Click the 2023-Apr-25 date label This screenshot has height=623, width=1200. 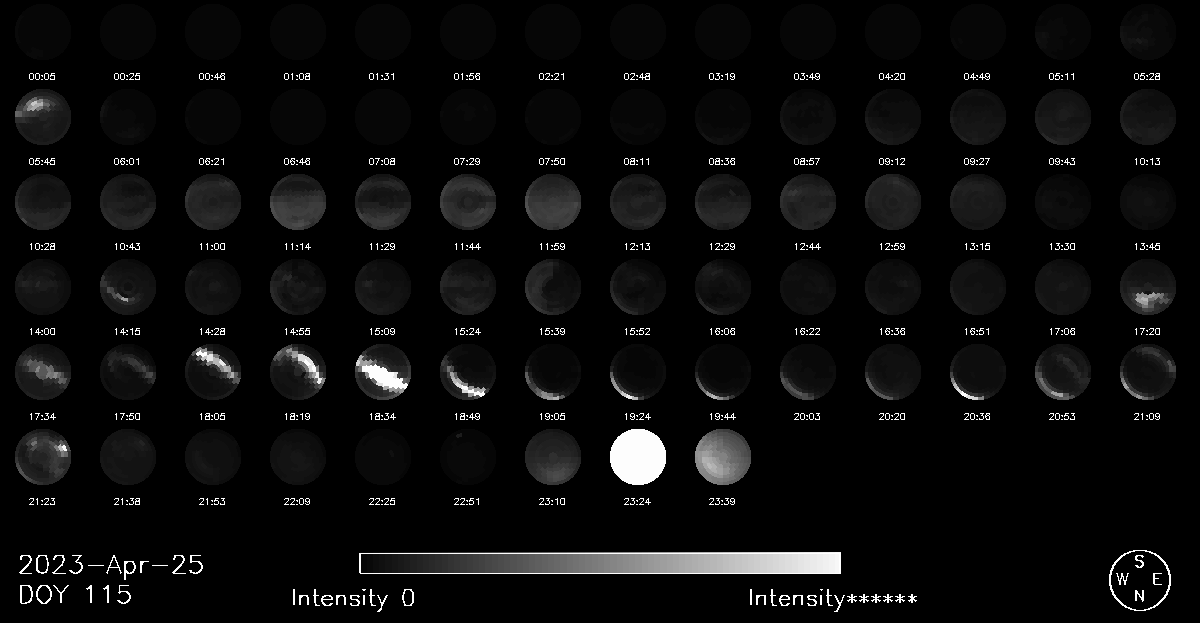(x=111, y=565)
